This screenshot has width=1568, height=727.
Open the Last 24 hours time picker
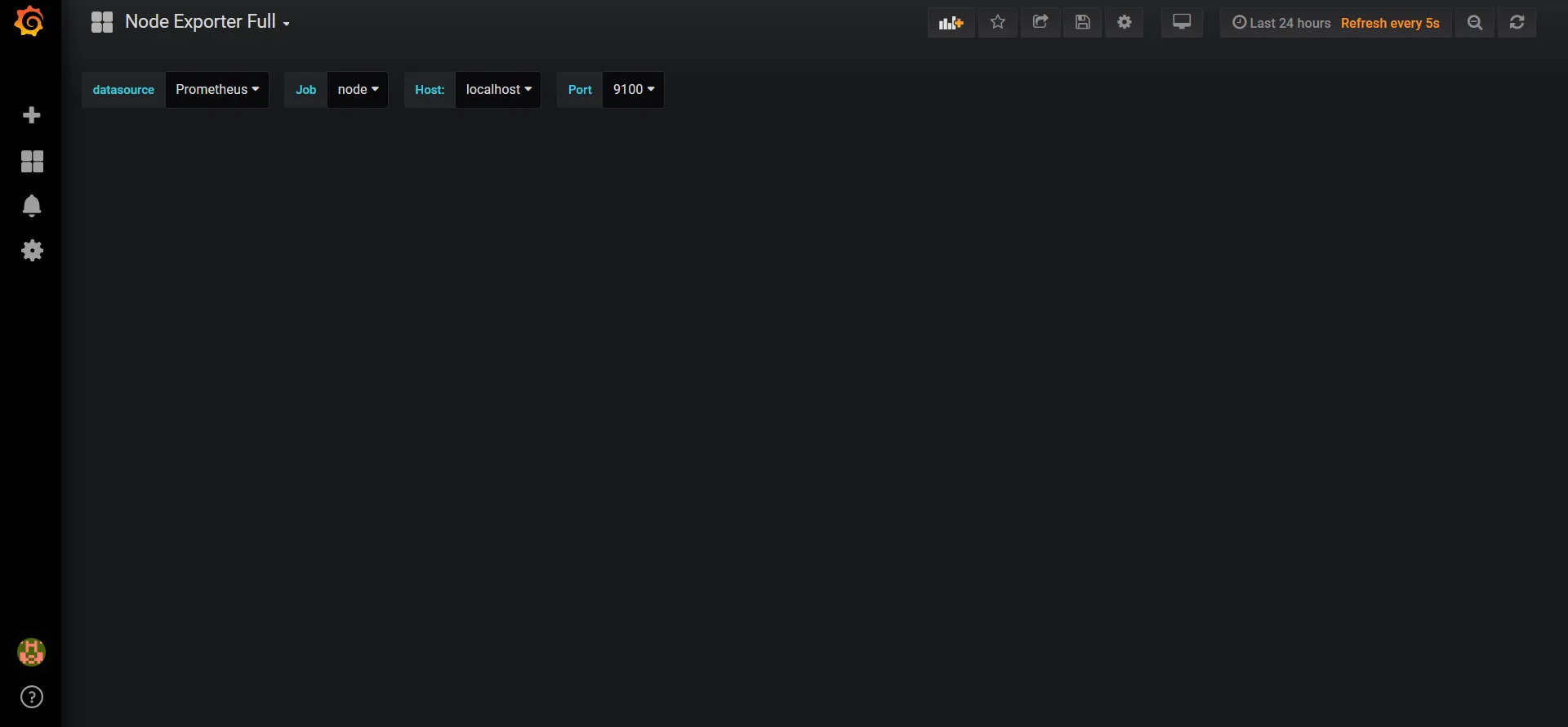point(1281,23)
